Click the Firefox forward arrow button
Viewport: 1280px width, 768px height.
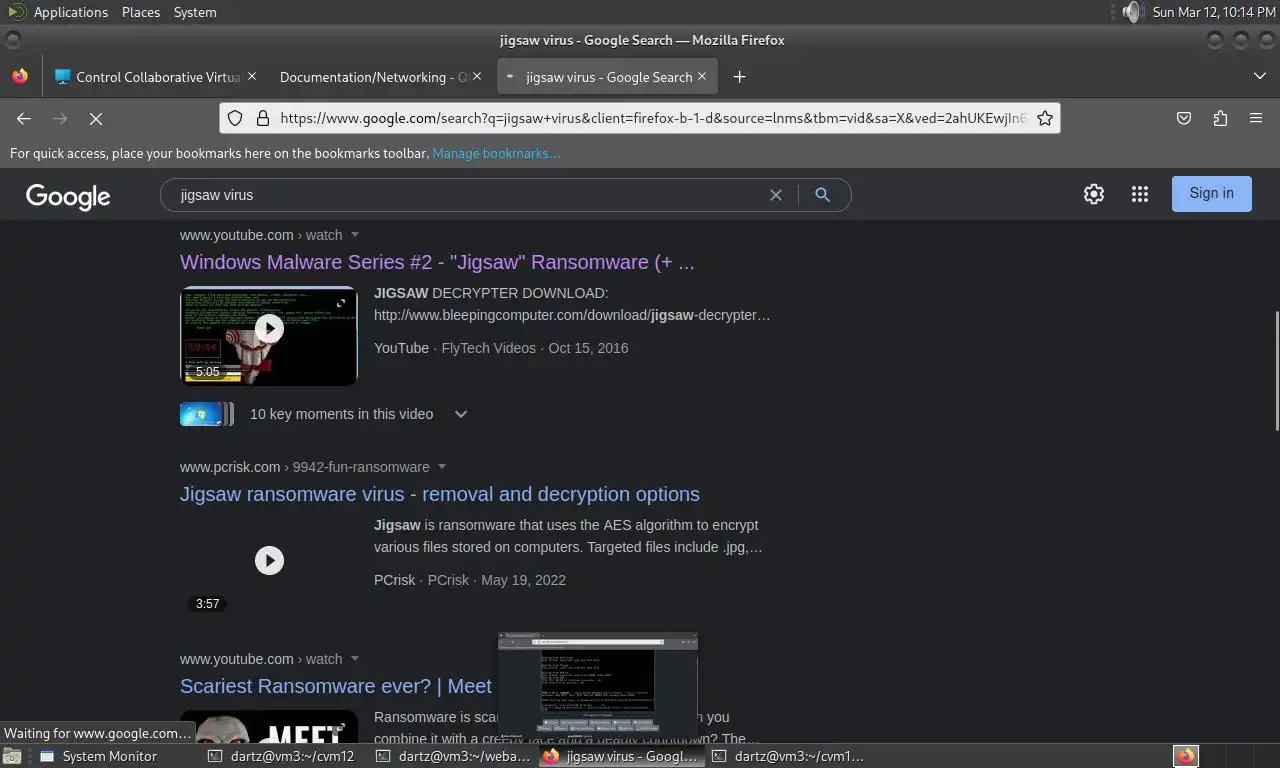pos(60,118)
